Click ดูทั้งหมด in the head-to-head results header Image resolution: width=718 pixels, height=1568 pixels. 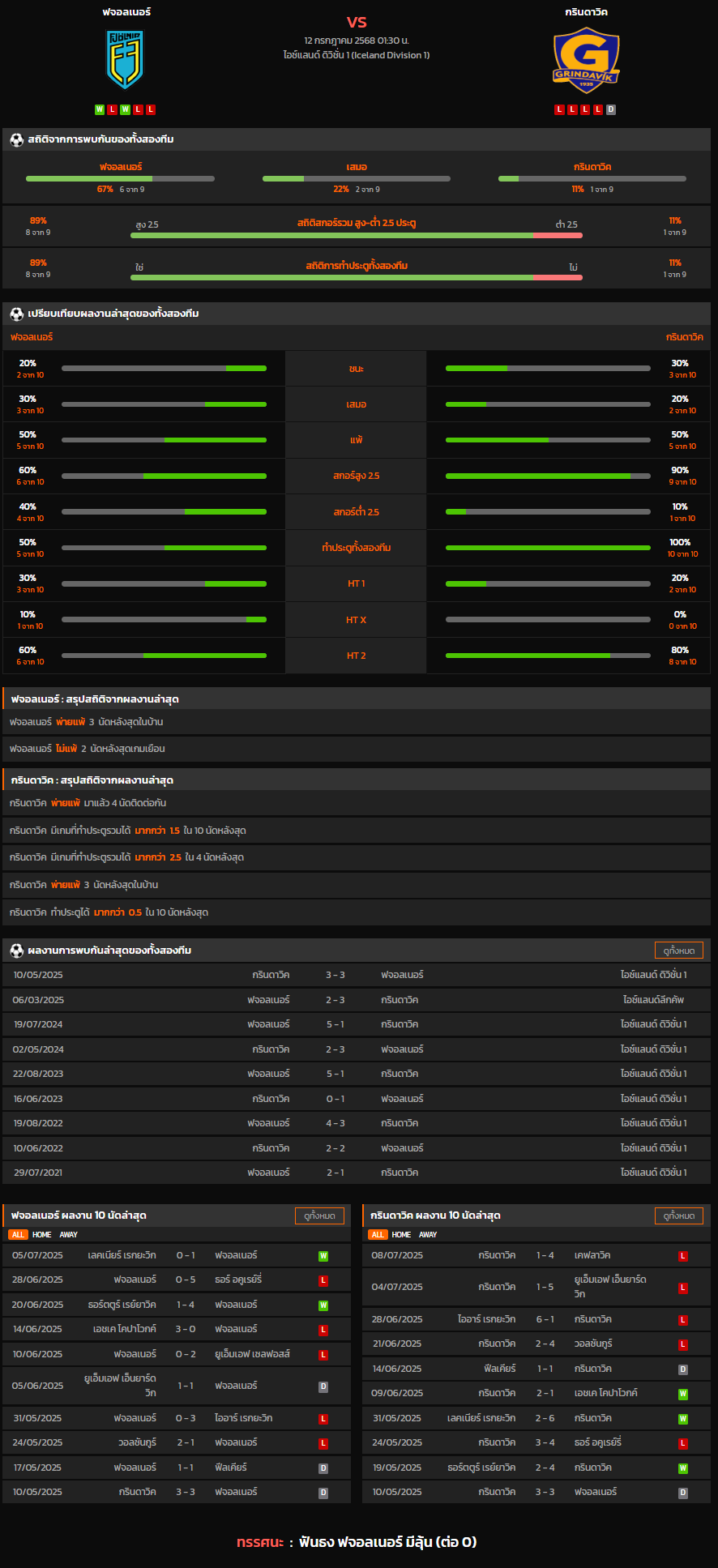tap(679, 951)
